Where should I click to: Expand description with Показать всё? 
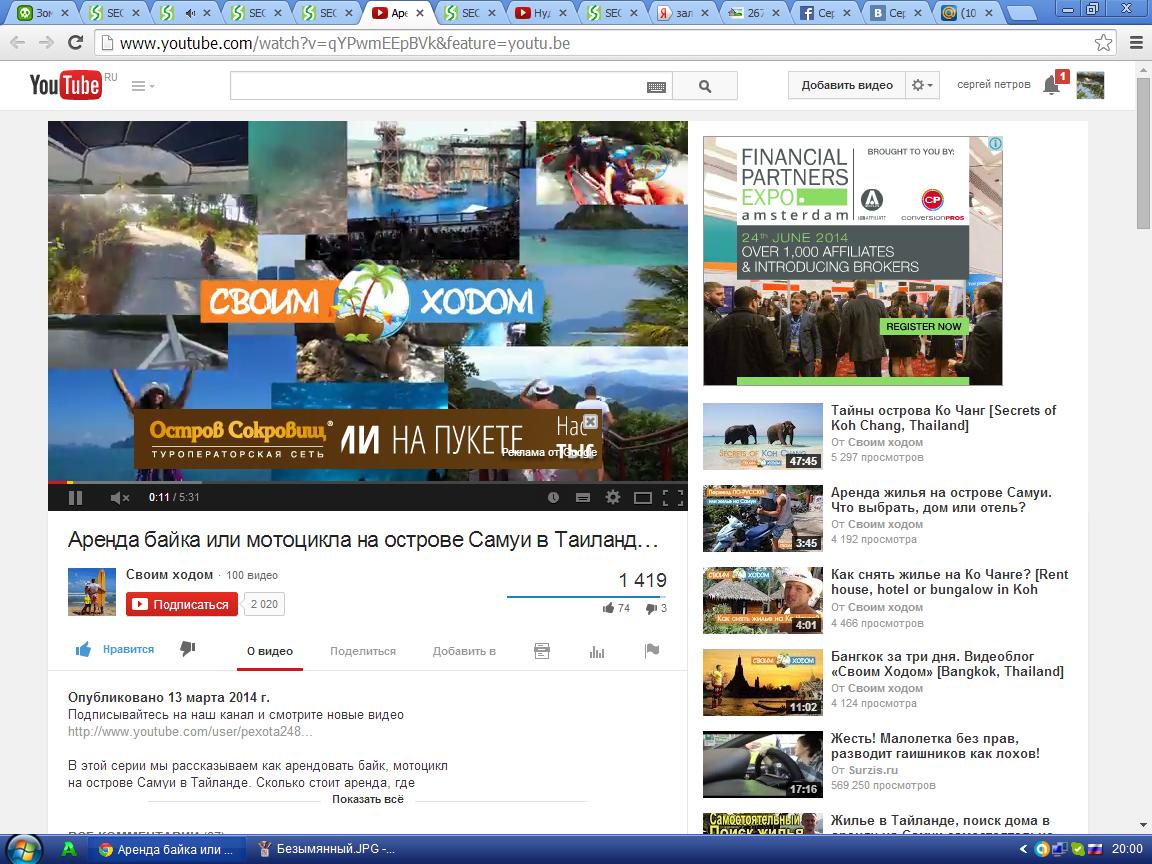click(x=367, y=799)
